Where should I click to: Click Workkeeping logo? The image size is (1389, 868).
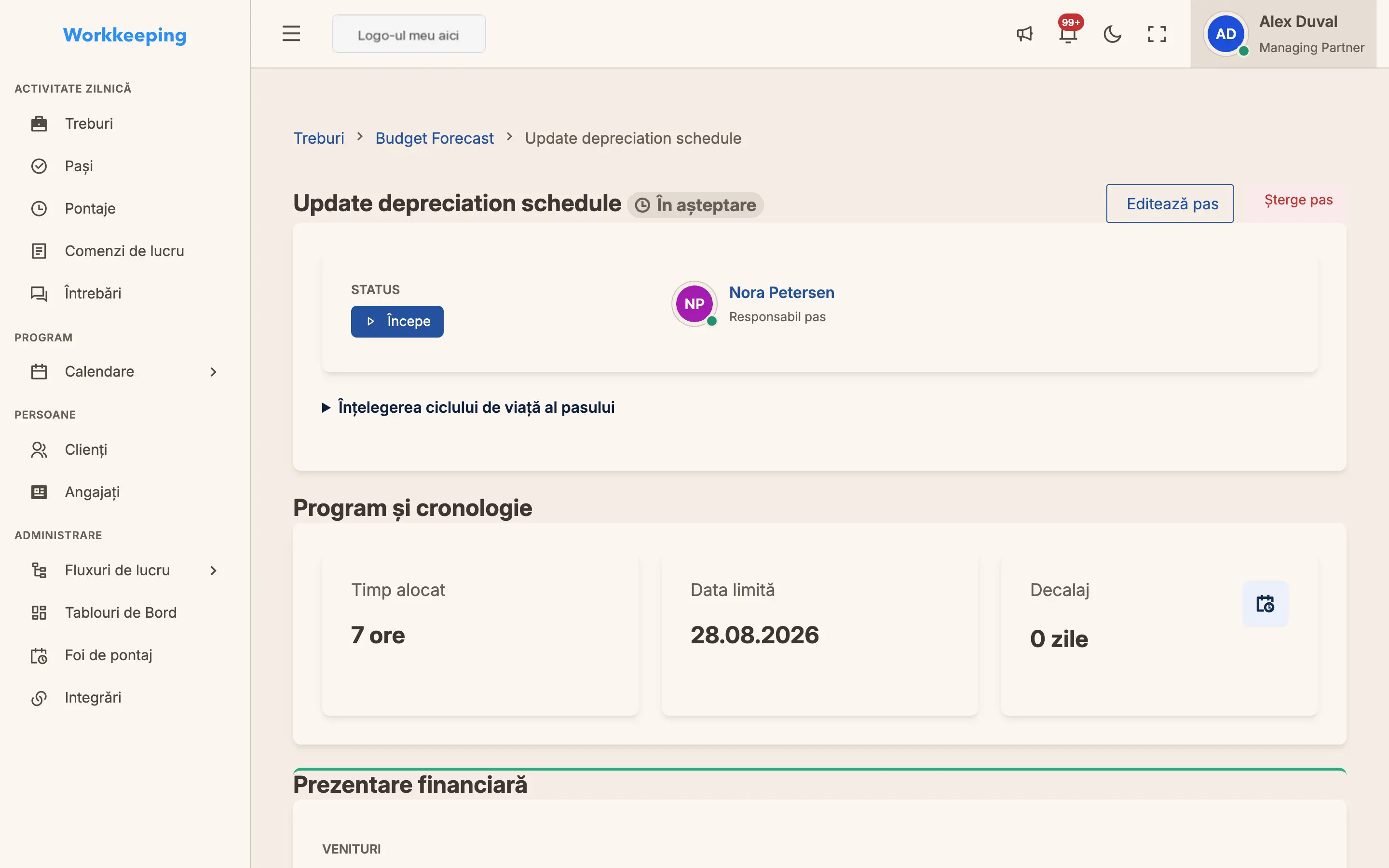click(x=124, y=35)
